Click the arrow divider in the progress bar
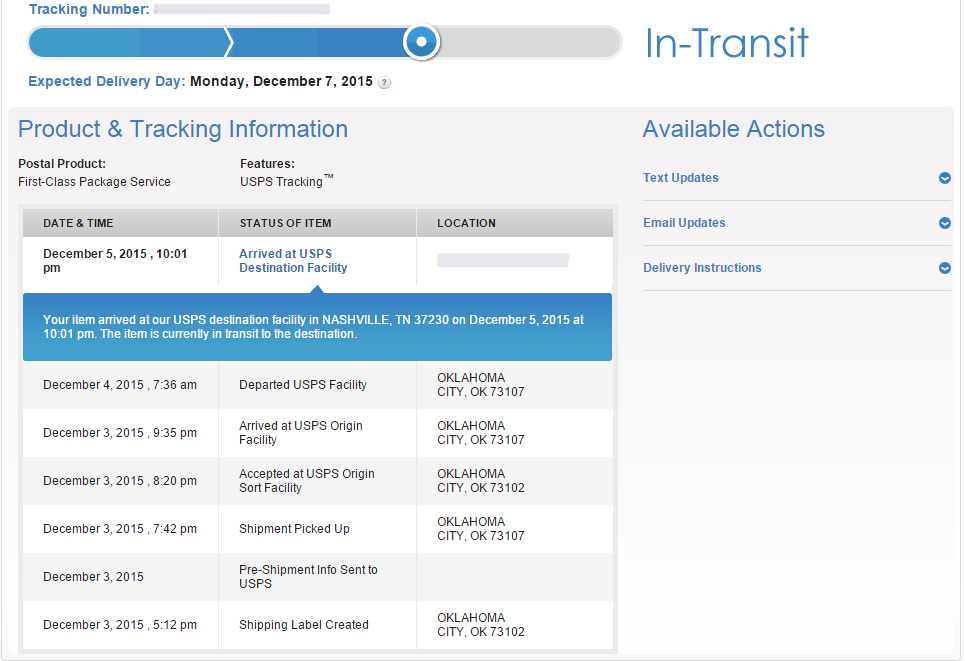 tap(229, 42)
